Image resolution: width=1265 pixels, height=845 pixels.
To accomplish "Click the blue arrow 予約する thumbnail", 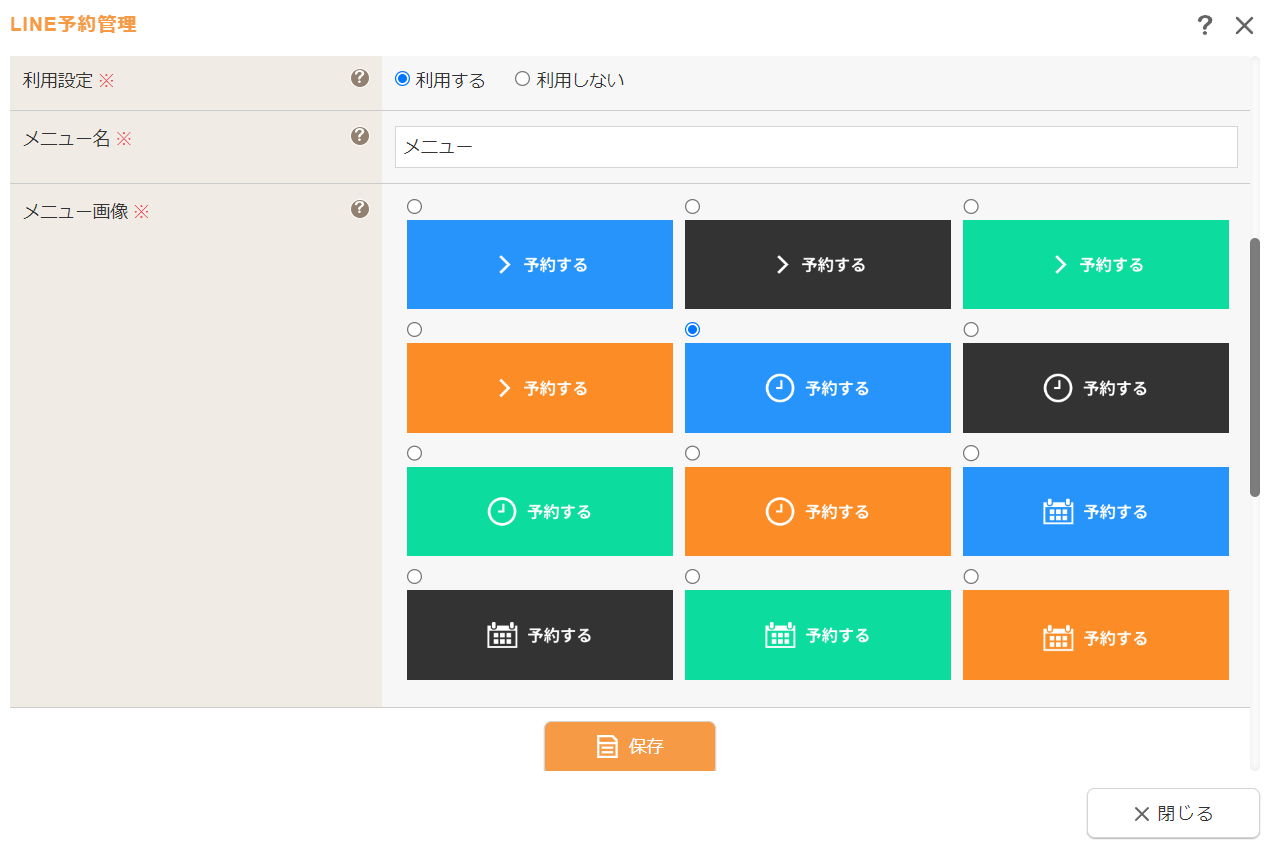I will coord(540,264).
